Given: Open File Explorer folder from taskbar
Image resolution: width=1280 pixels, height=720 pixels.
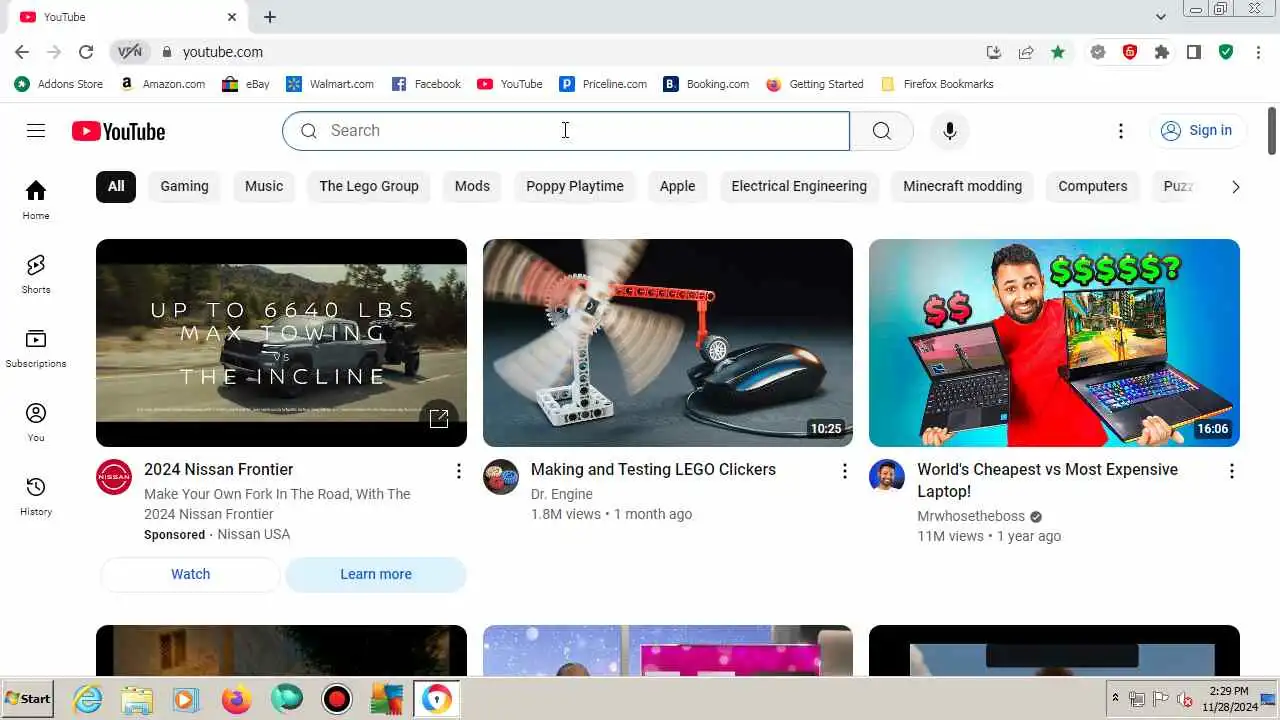Looking at the screenshot, I should point(137,699).
